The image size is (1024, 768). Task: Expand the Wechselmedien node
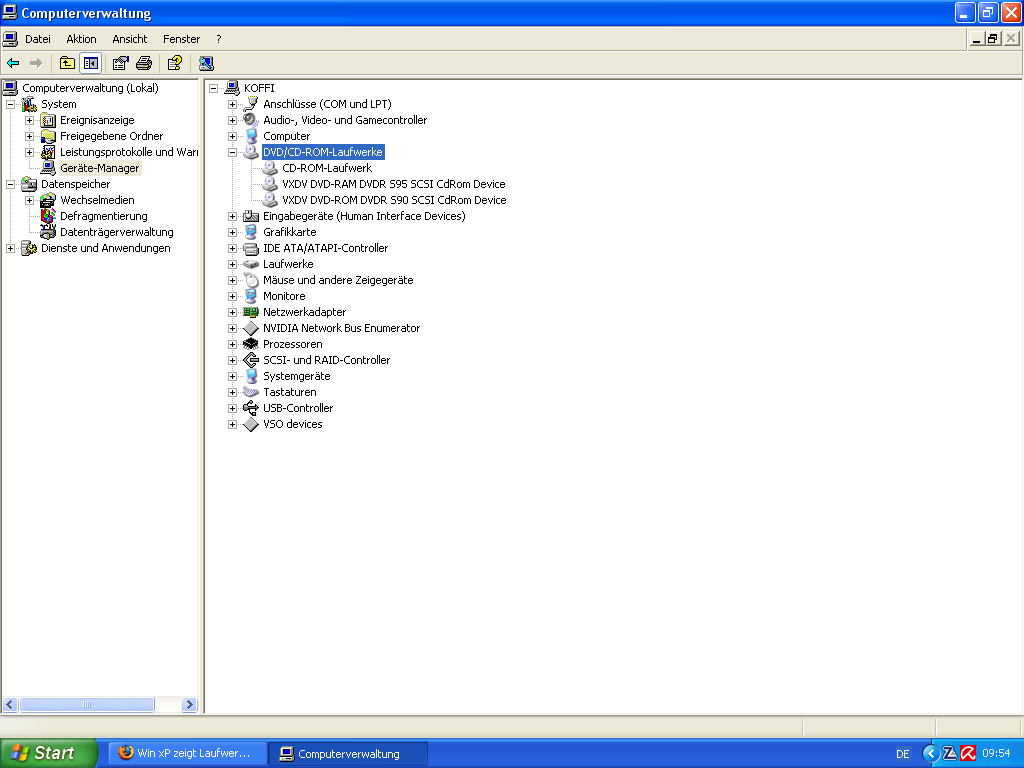[x=29, y=200]
